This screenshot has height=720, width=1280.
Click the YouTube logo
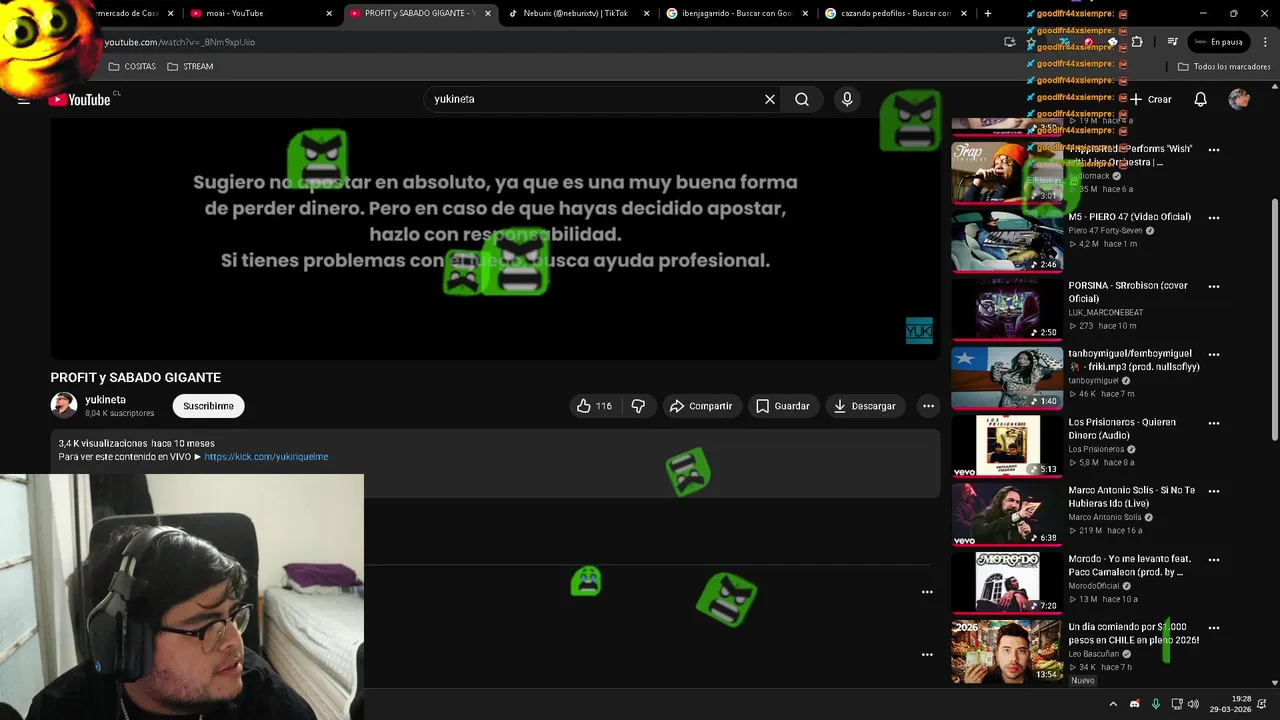pos(79,99)
